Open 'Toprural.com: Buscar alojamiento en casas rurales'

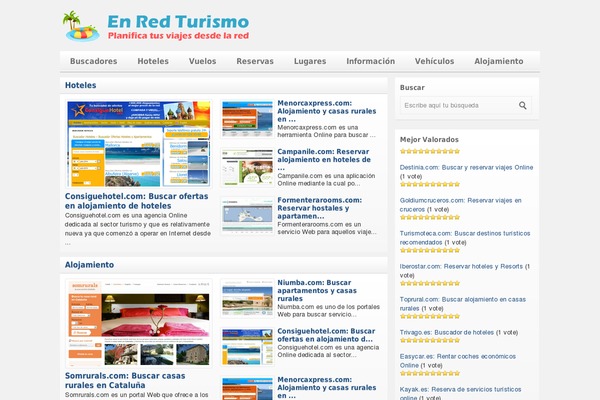coord(463,304)
